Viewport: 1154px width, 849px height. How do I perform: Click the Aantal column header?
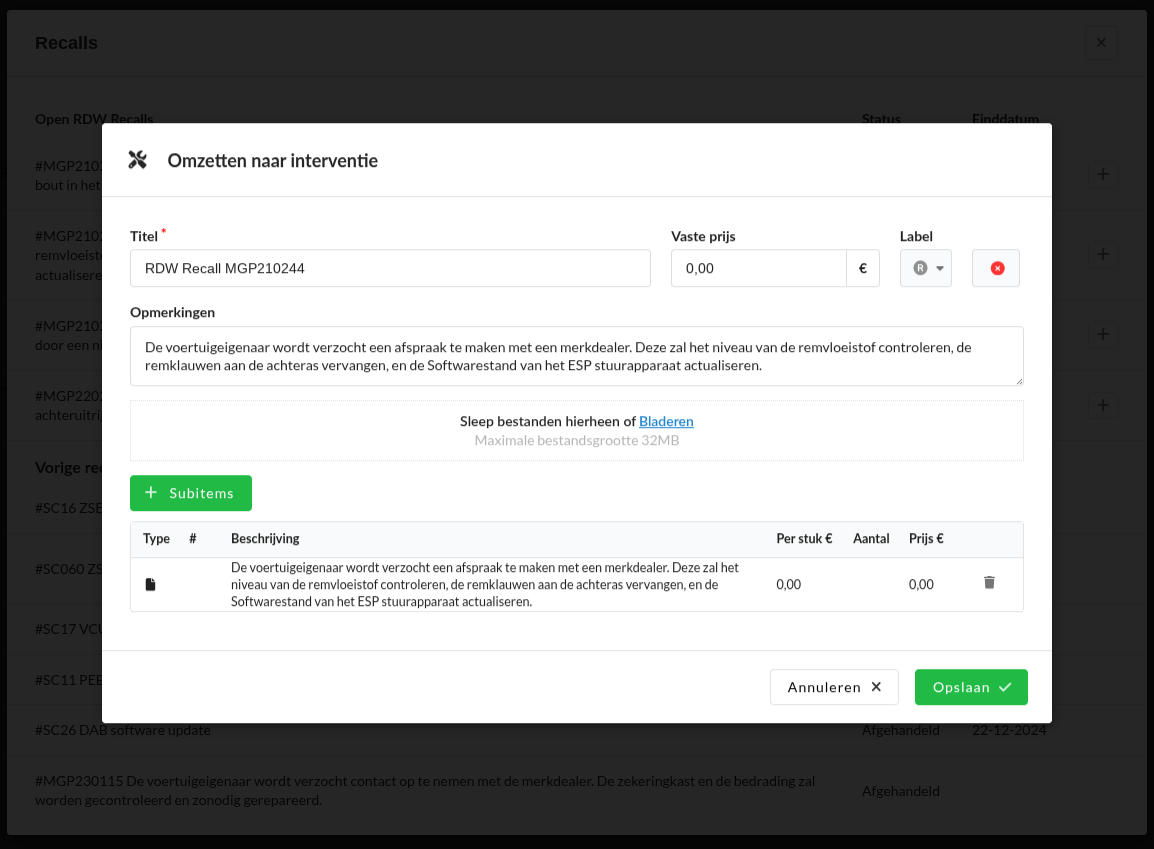point(871,539)
